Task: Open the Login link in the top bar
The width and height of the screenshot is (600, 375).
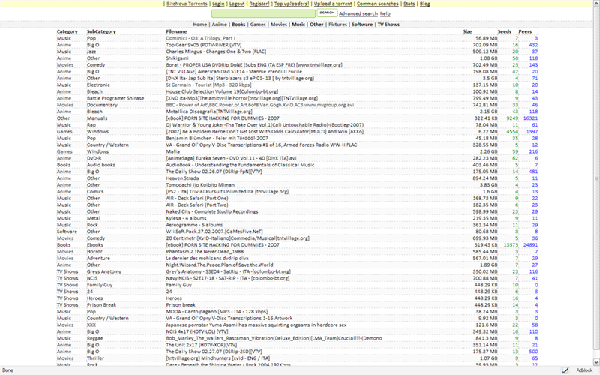Action: (x=218, y=3)
